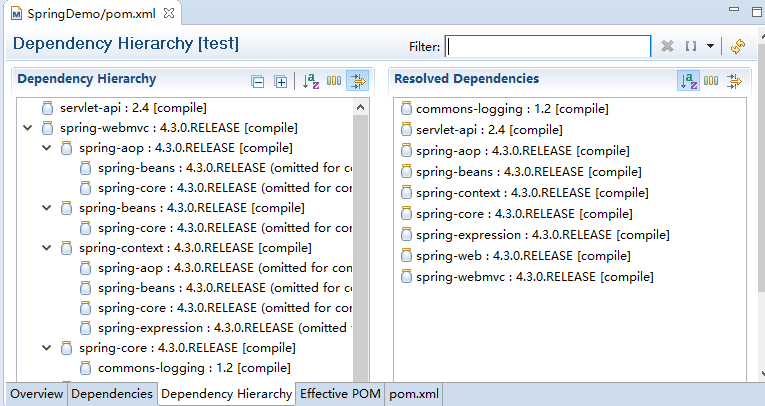Image resolution: width=765 pixels, height=406 pixels.
Task: Close the SpringDemo/pom.xml editor tab
Action: tap(169, 13)
